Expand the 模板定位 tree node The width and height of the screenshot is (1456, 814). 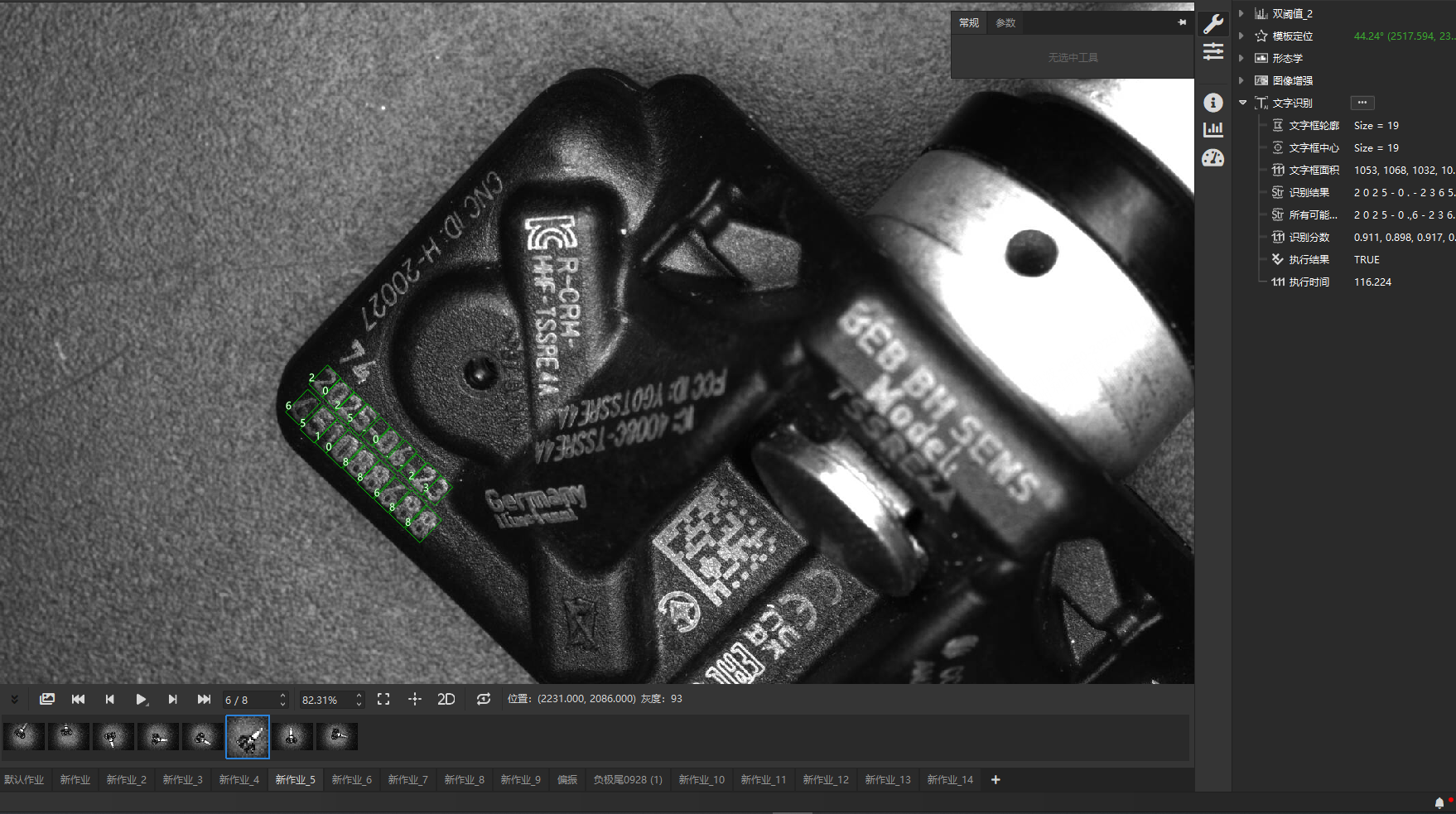coord(1241,36)
